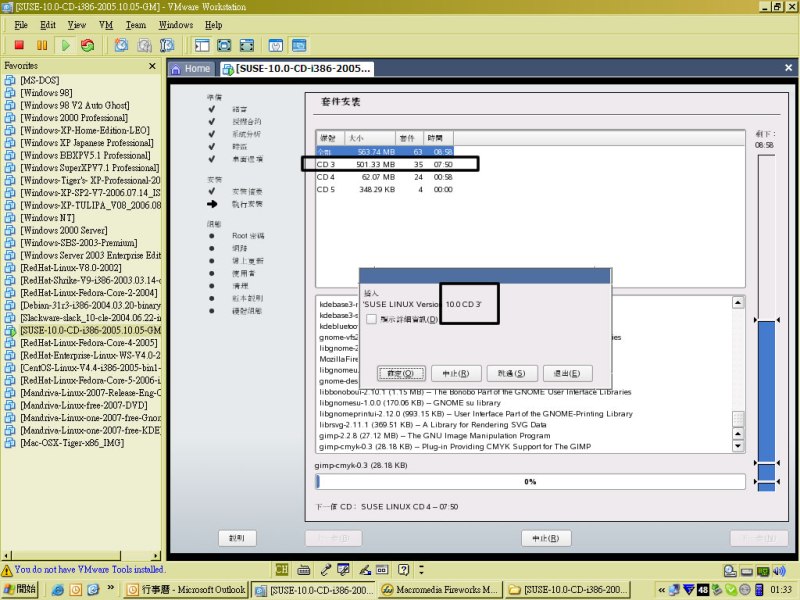Click the greyed Revert to Snapshot icon

[x=144, y=45]
